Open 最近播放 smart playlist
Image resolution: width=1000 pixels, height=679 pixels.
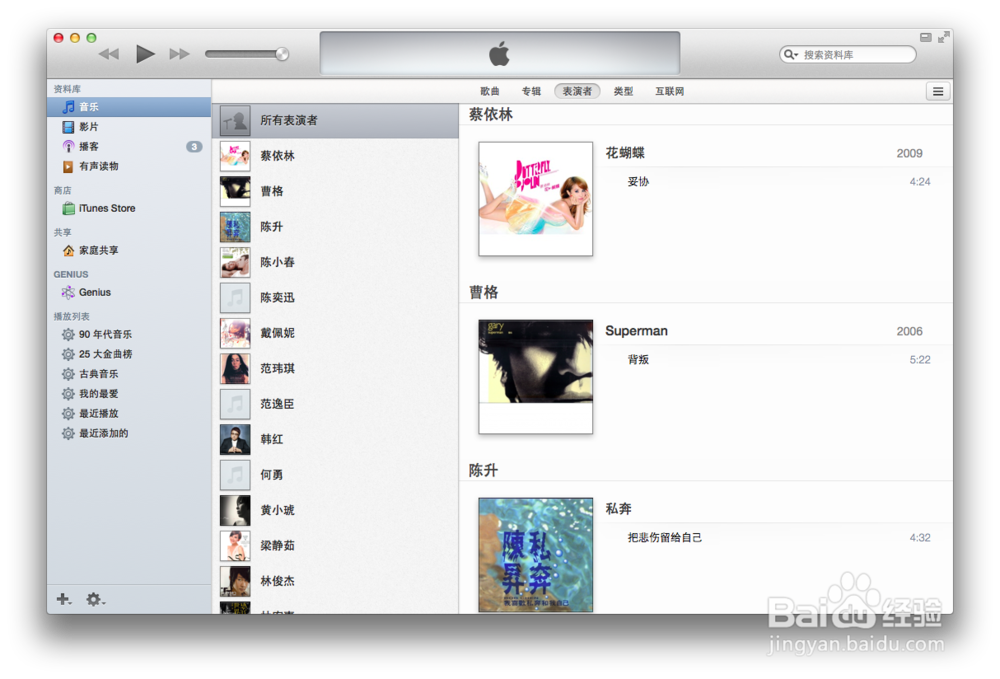tap(129, 413)
